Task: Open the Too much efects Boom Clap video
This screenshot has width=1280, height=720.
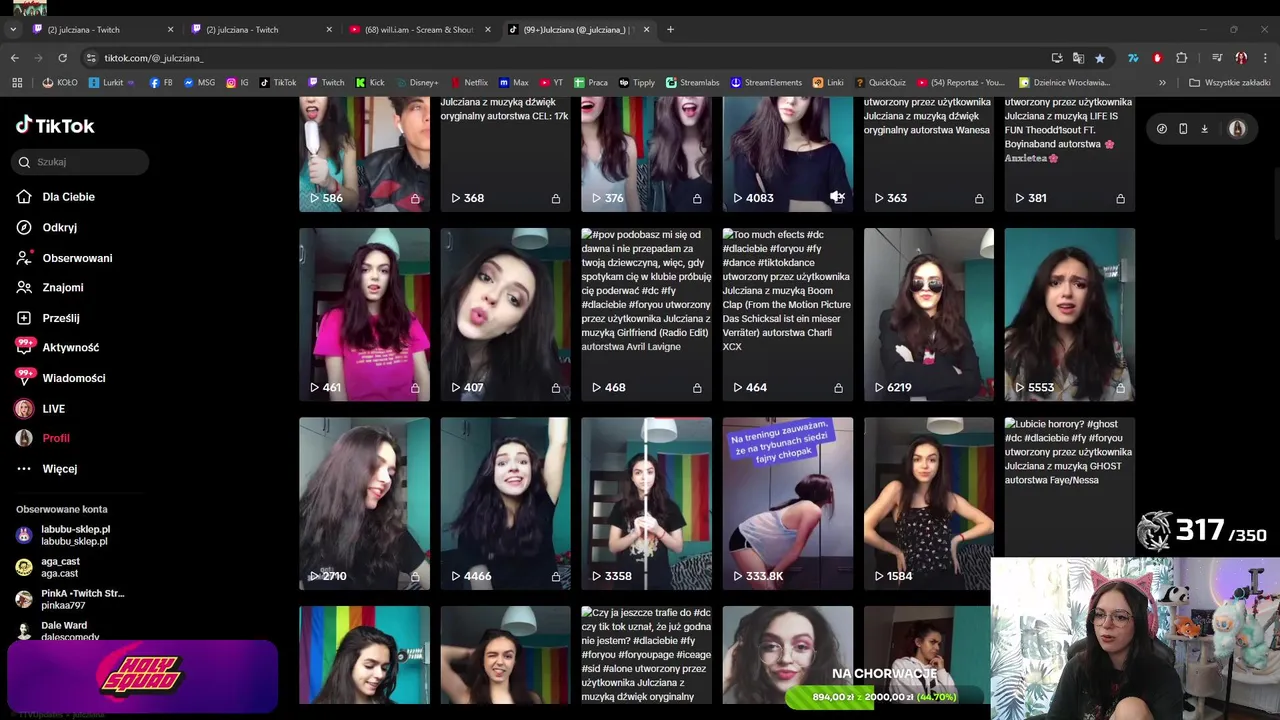Action: pos(788,314)
